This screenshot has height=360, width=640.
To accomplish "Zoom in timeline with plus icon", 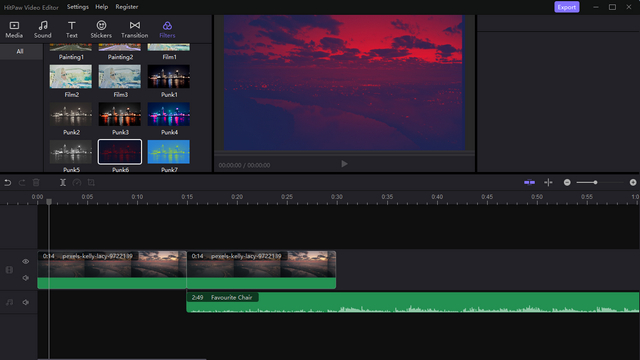I will pos(633,182).
